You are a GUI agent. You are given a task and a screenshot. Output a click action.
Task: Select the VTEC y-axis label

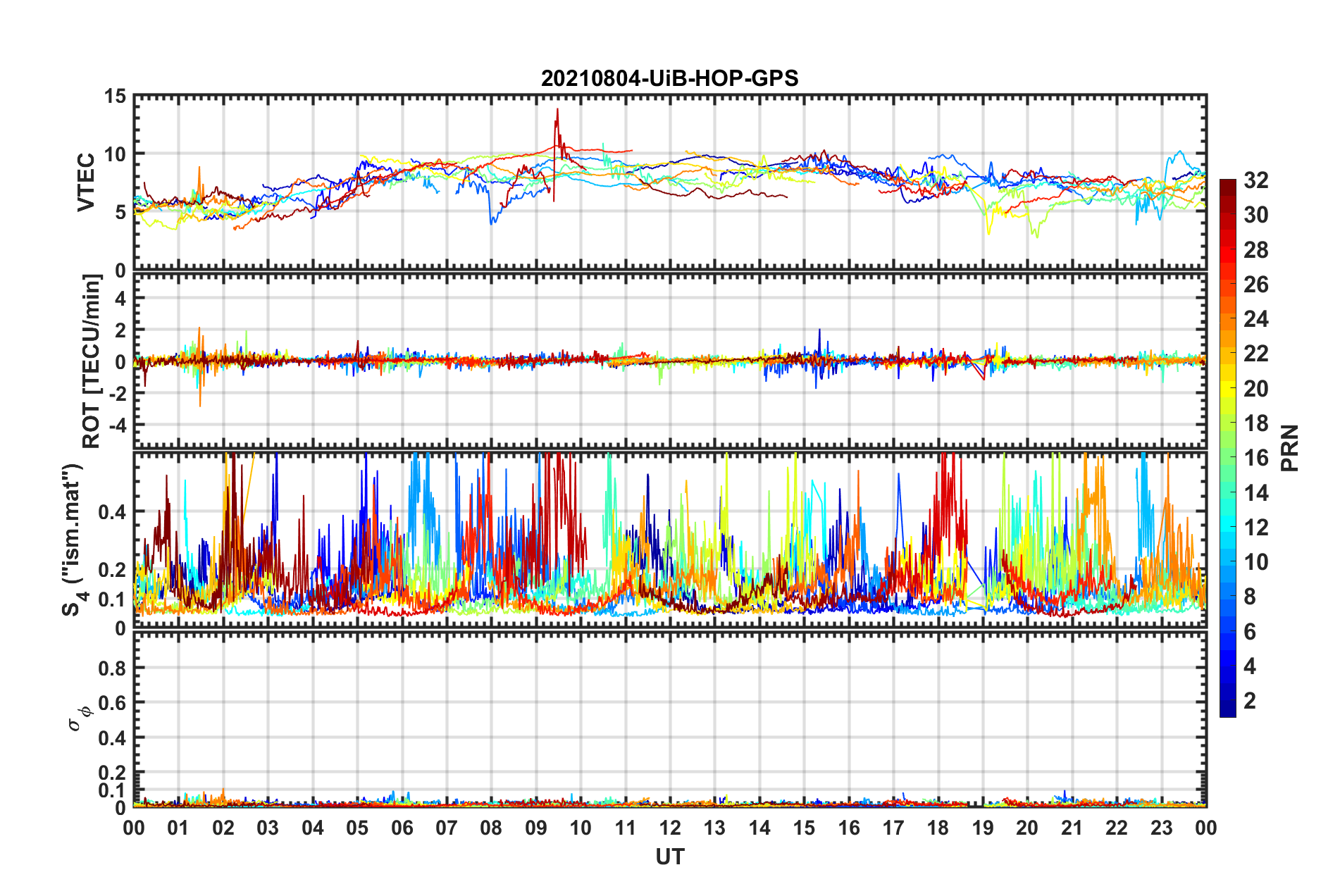(85, 182)
